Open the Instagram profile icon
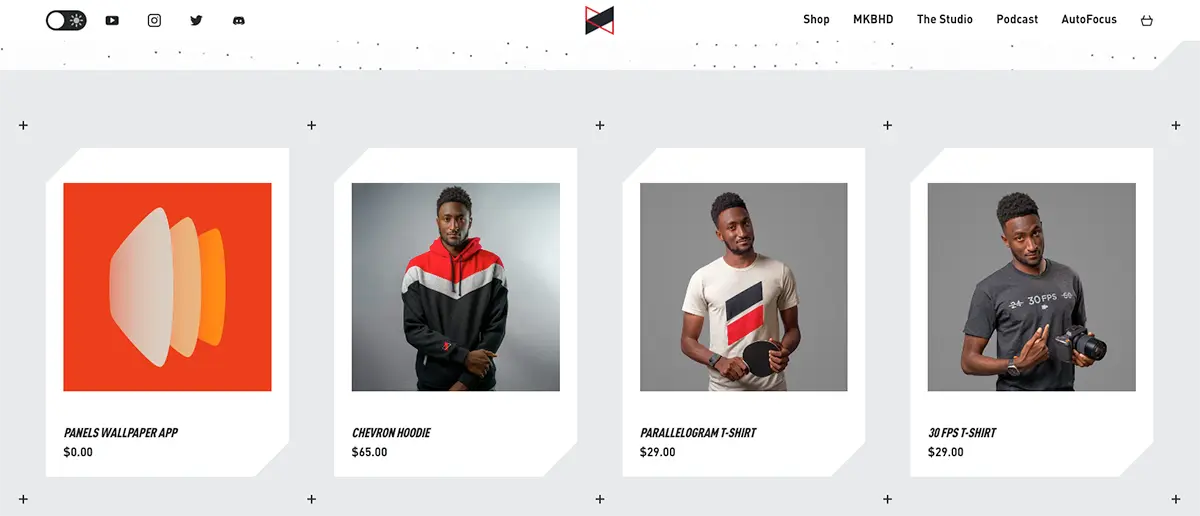1200x516 pixels. [154, 20]
